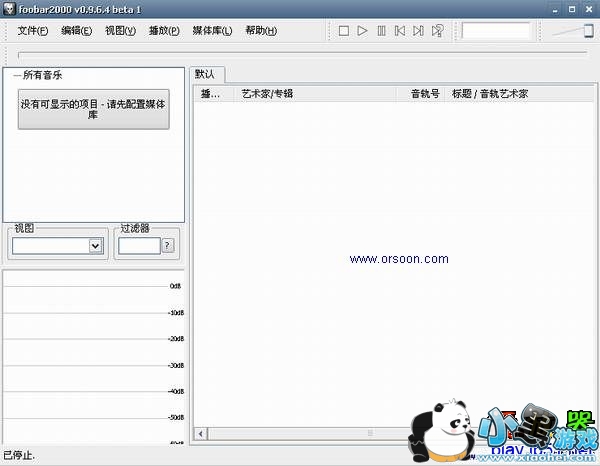
Task: Click the -40dB level label
Action: pos(176,391)
